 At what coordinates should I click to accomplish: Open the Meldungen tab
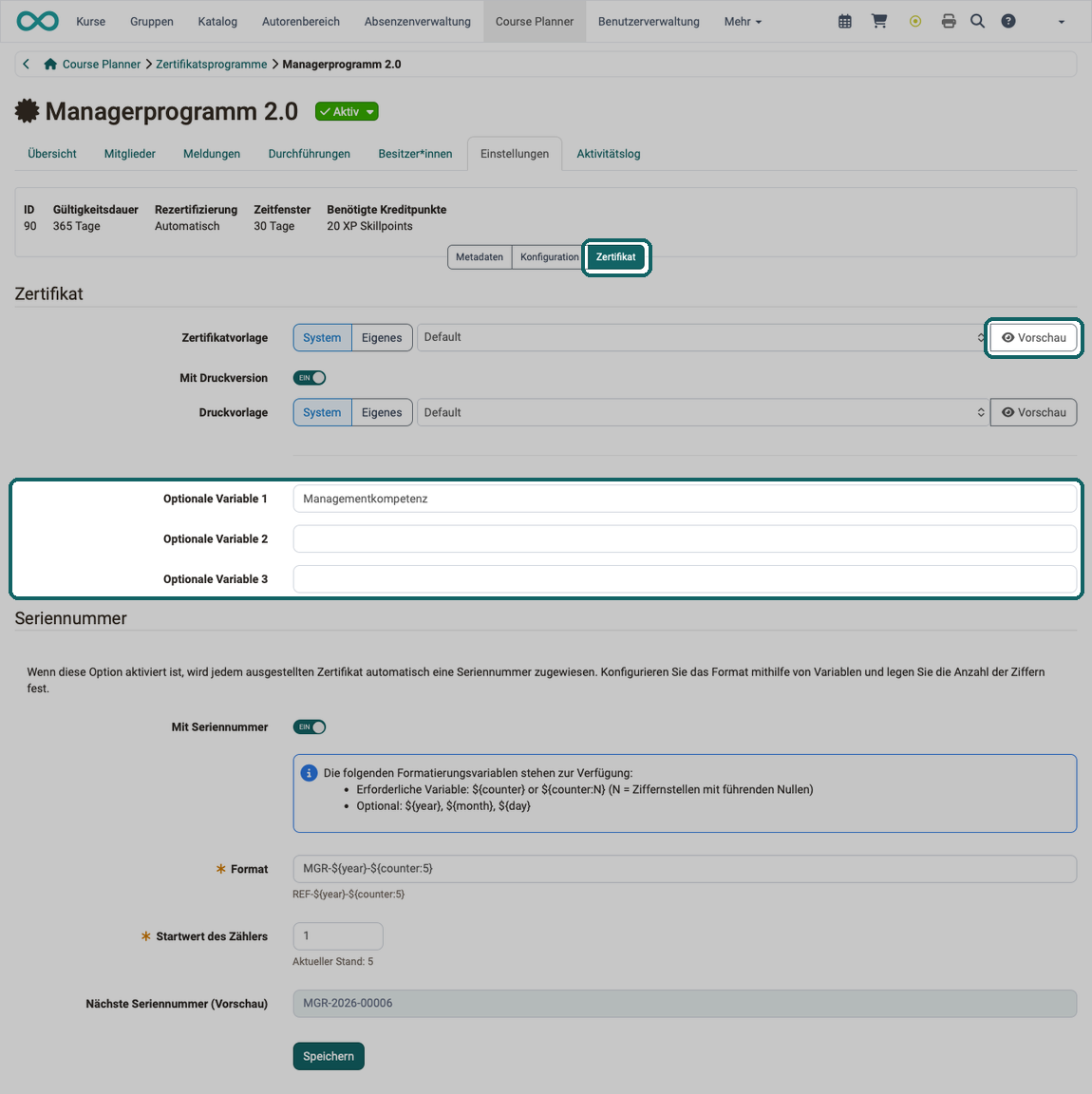pyautogui.click(x=212, y=154)
